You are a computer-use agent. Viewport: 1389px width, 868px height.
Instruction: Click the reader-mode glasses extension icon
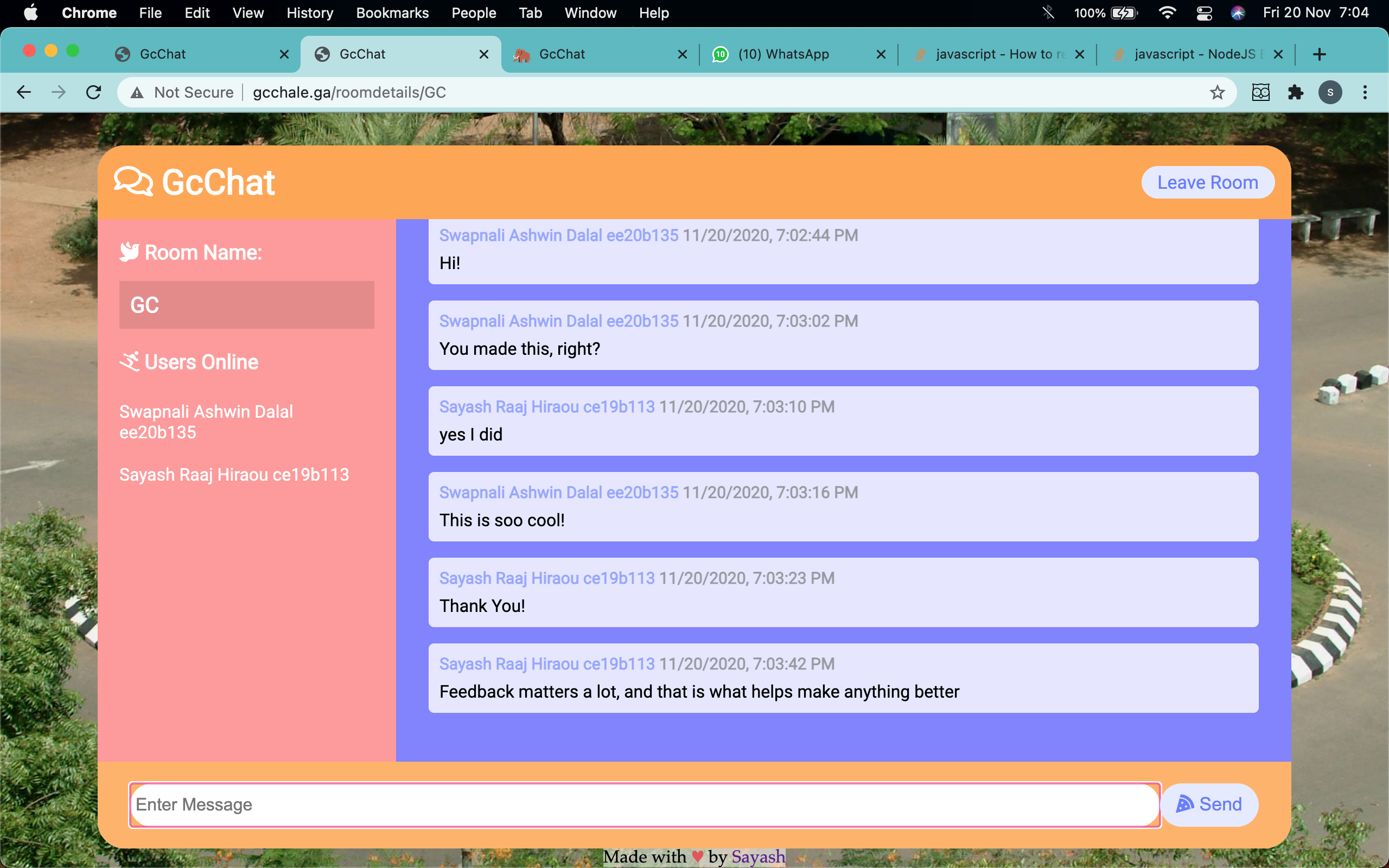click(x=1260, y=92)
